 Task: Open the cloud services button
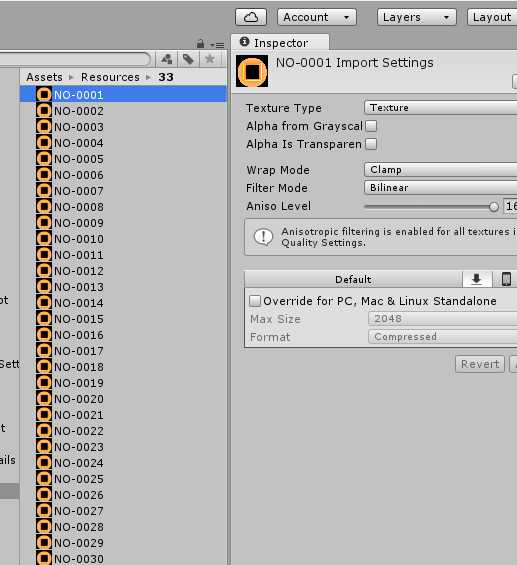(x=251, y=17)
